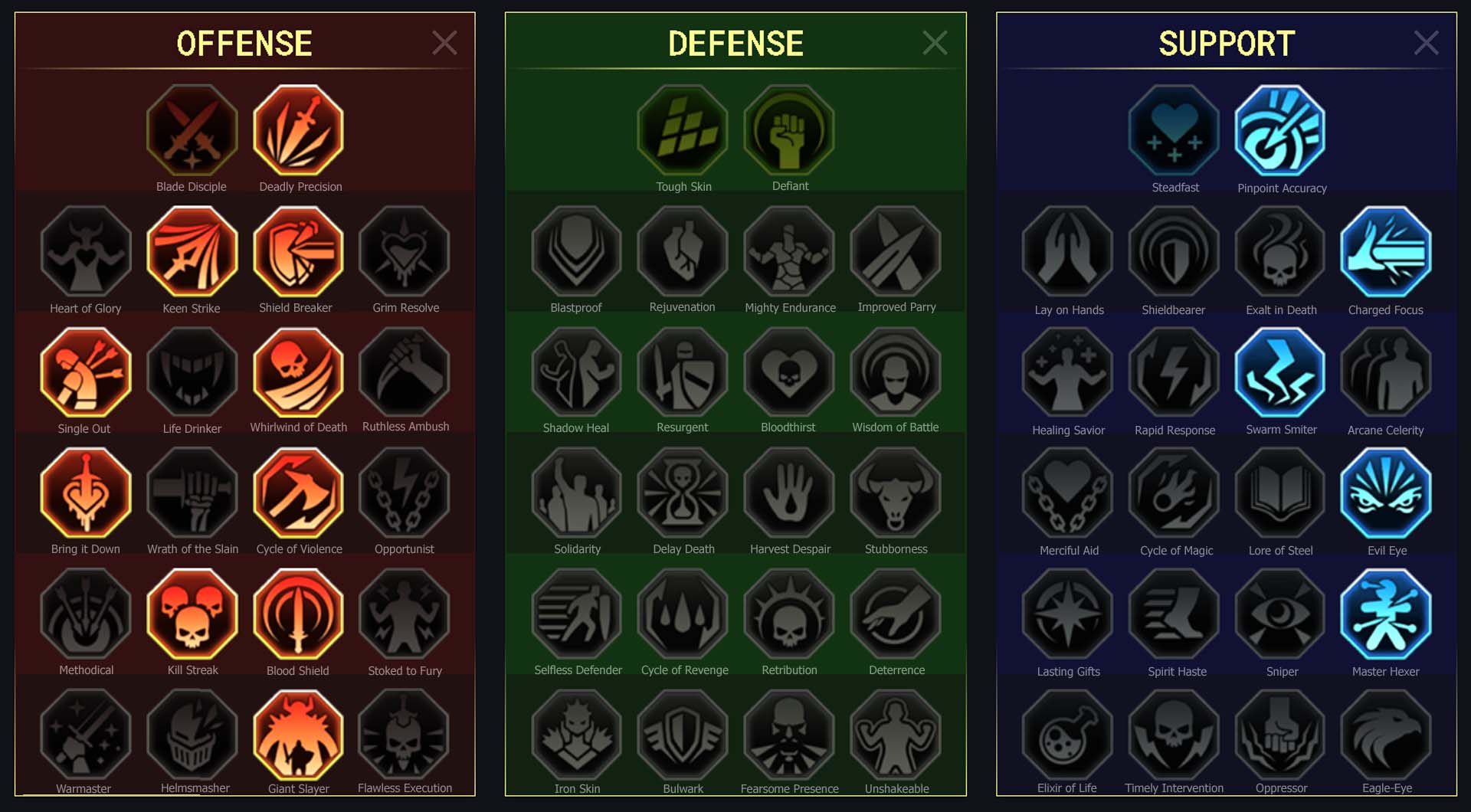Click the Whirlwind of Death mastery icon
Screen dimensions: 1471x812
[x=299, y=372]
